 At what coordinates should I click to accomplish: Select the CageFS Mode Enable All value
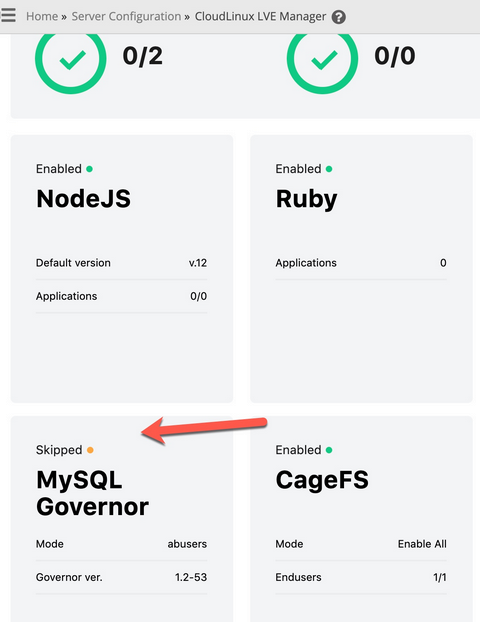click(x=422, y=544)
